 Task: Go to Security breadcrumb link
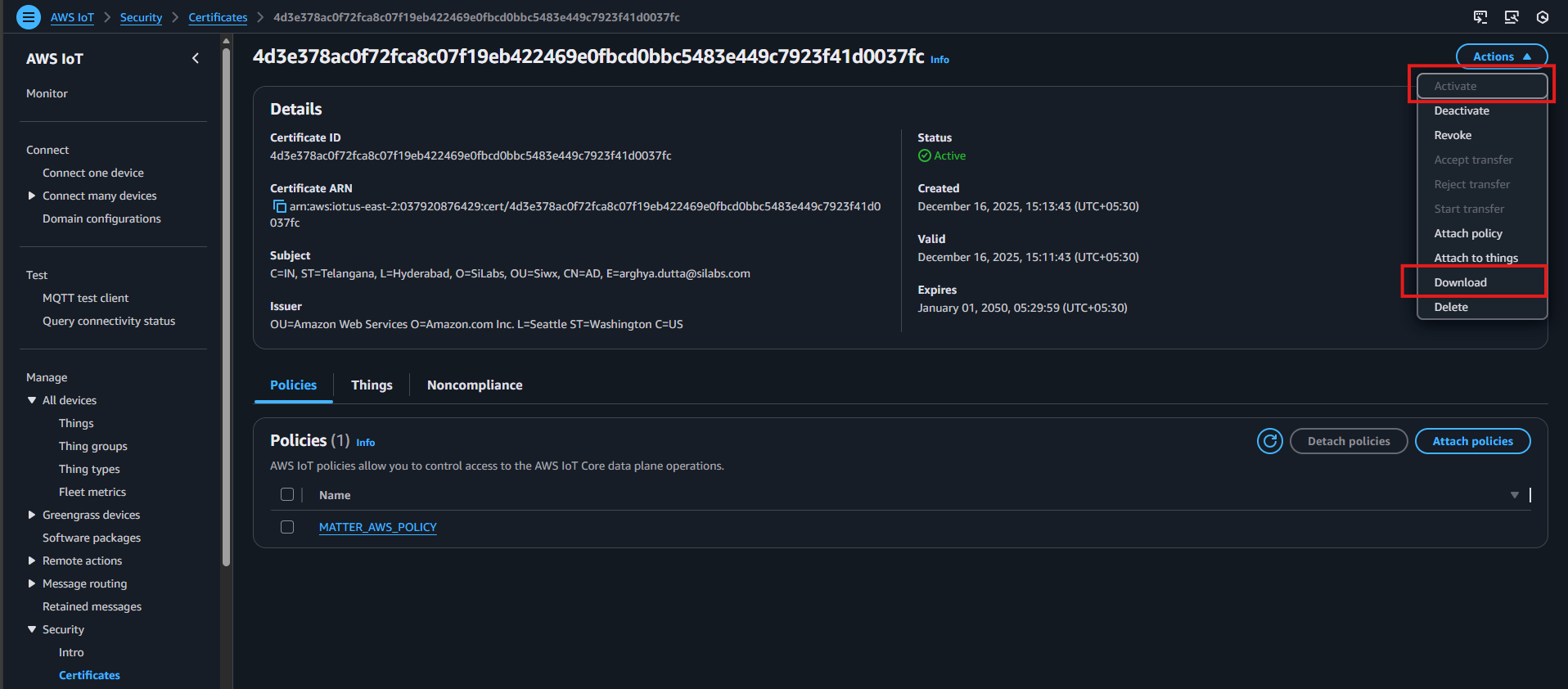tap(141, 17)
